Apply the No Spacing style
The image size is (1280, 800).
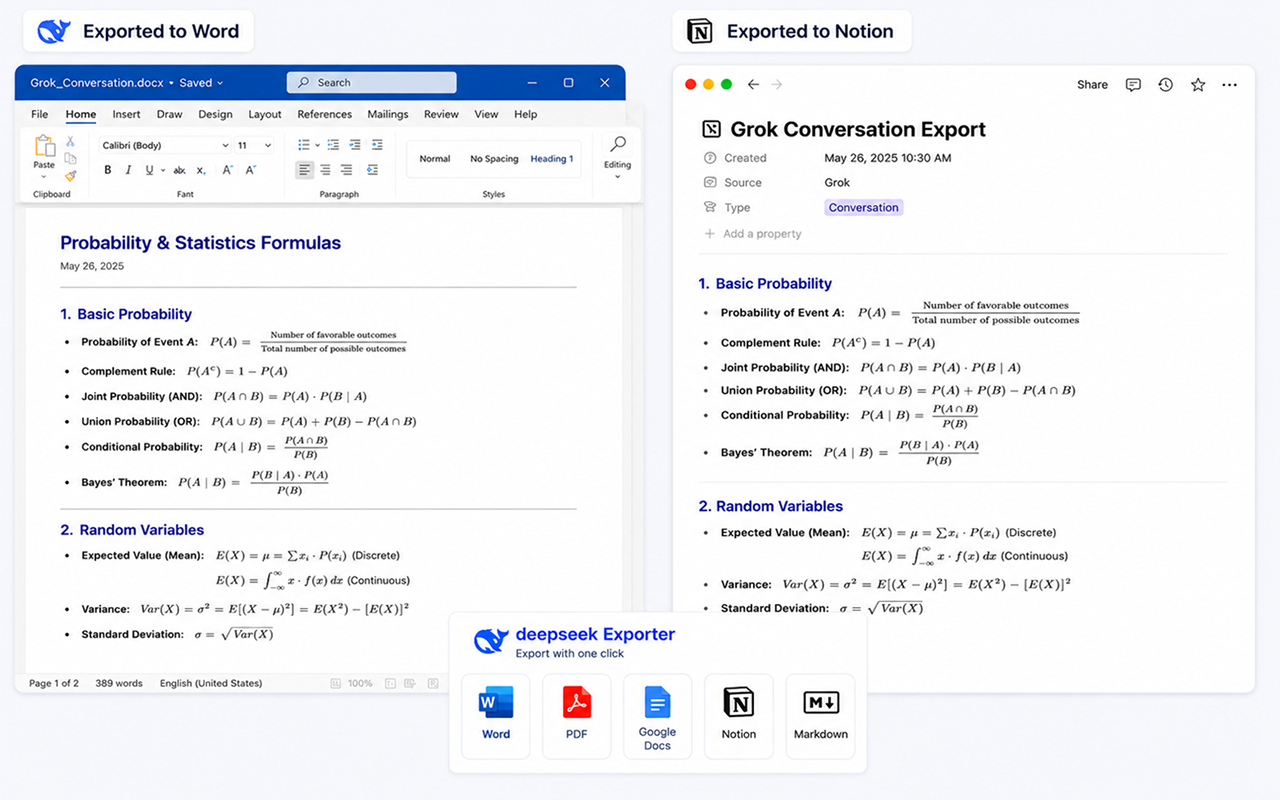[494, 159]
